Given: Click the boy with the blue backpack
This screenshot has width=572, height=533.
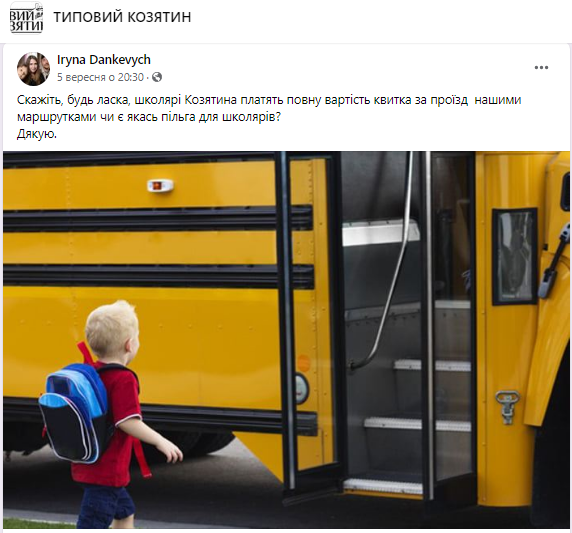Looking at the screenshot, I should pyautogui.click(x=107, y=412).
